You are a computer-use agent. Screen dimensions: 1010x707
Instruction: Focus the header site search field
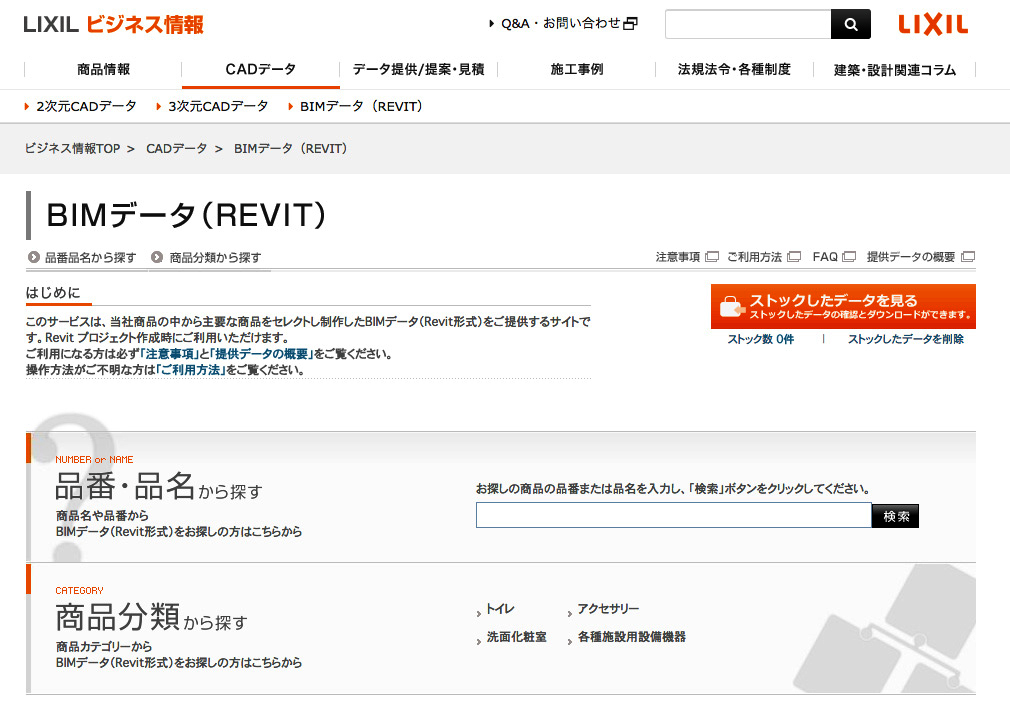click(x=748, y=24)
